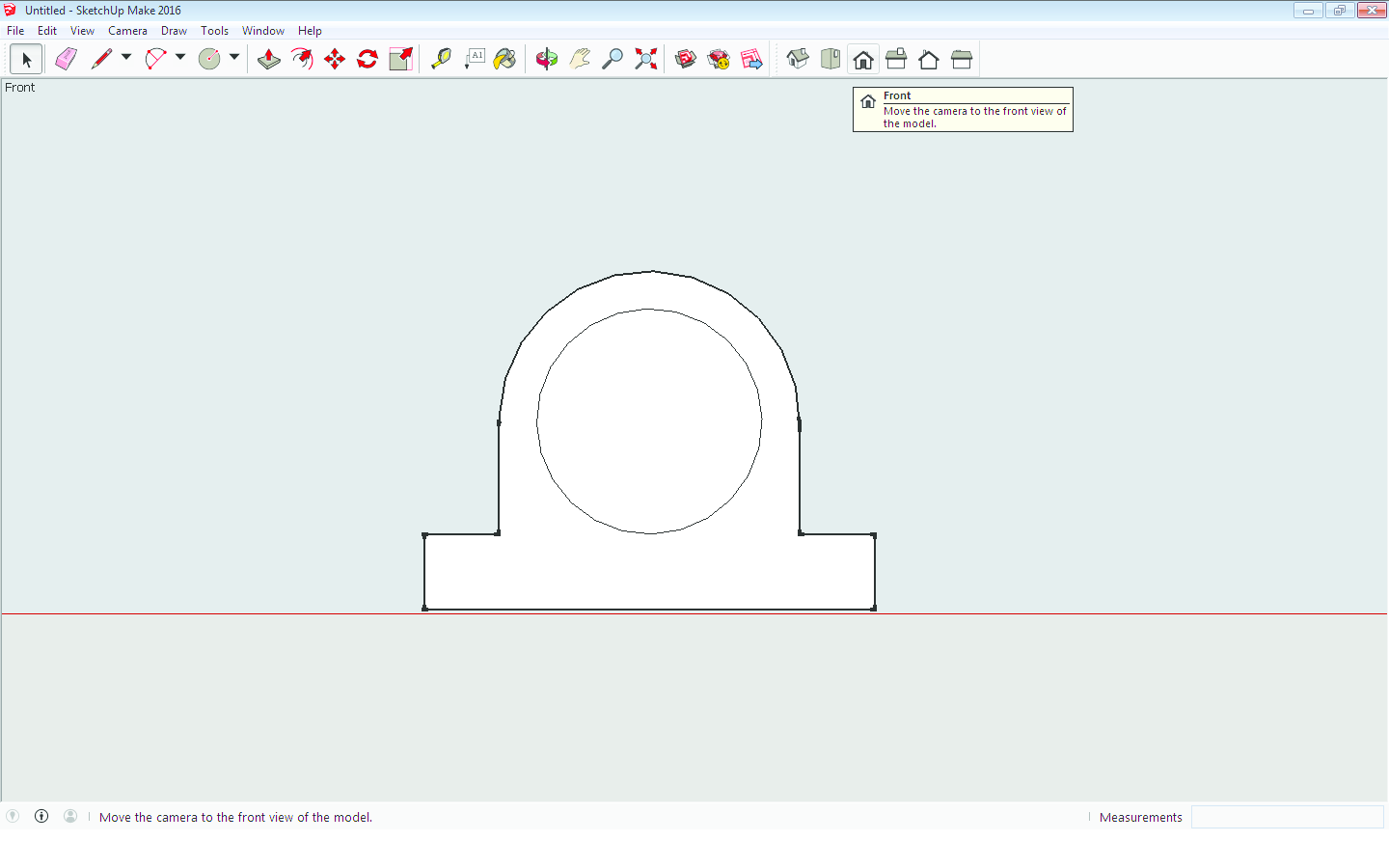Viewport: 1389px width, 868px height.
Task: Open the Draw menu
Action: pos(174,31)
